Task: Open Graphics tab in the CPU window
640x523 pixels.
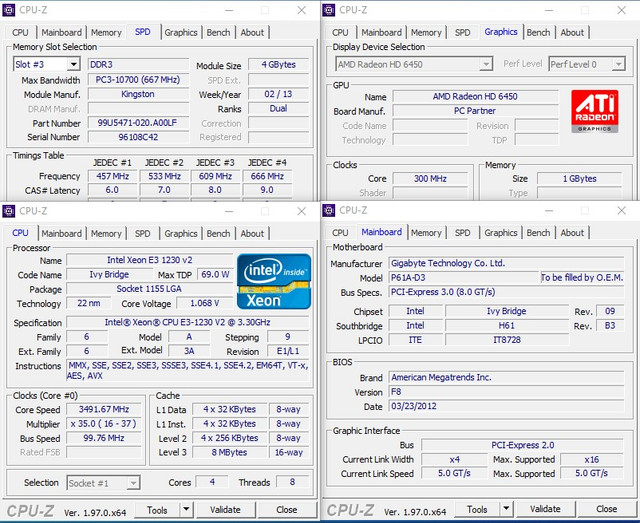Action: 181,234
